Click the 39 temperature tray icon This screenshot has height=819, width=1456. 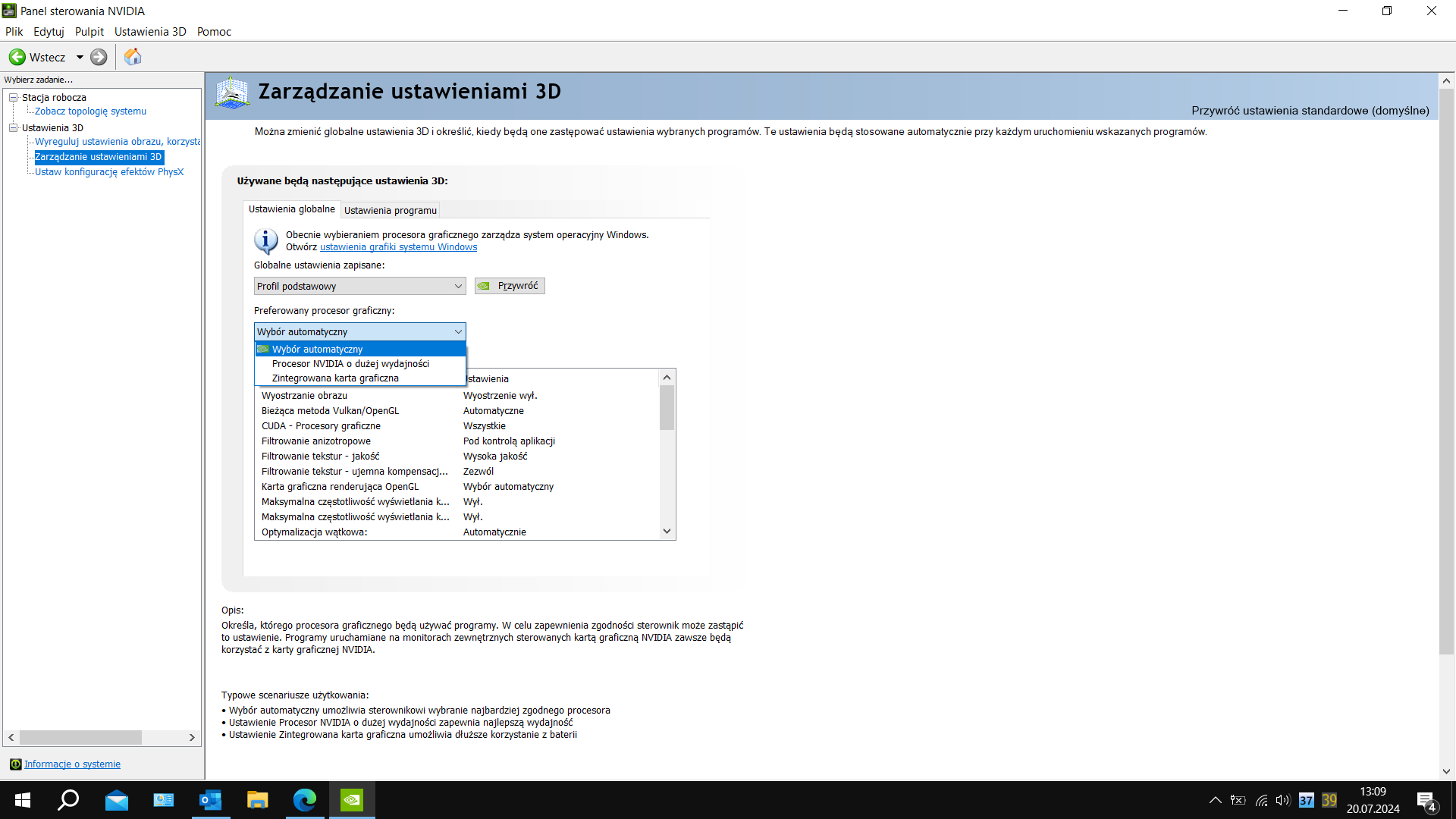point(1329,800)
